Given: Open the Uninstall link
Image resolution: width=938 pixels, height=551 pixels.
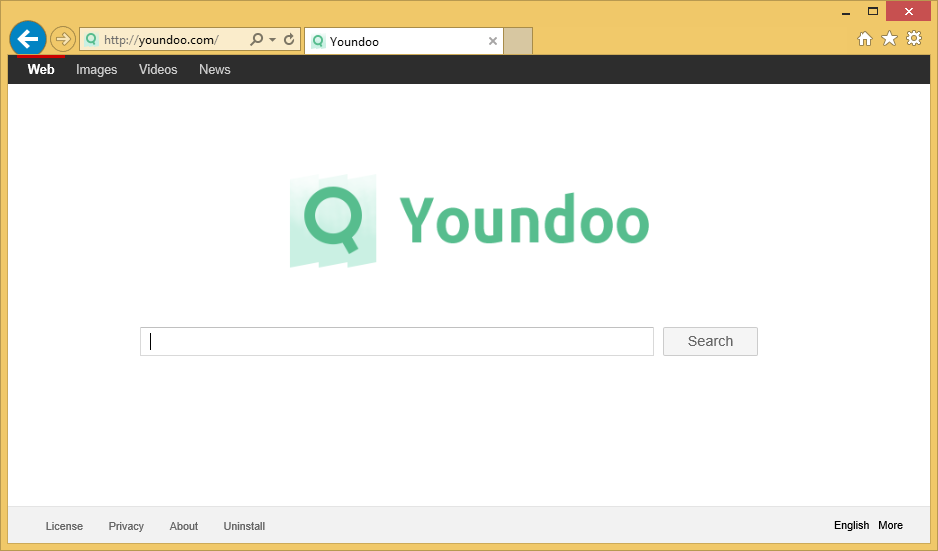Looking at the screenshot, I should [244, 526].
